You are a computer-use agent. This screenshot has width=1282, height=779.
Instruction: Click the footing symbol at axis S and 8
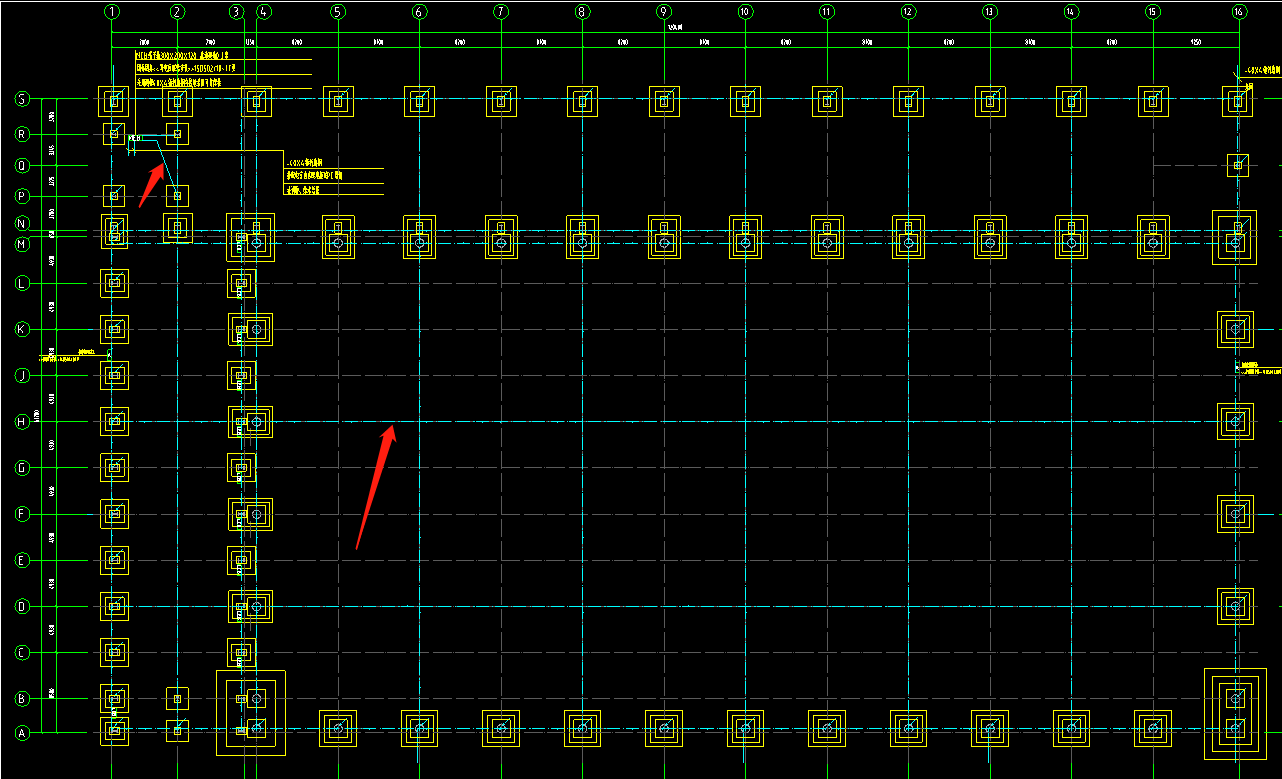582,101
